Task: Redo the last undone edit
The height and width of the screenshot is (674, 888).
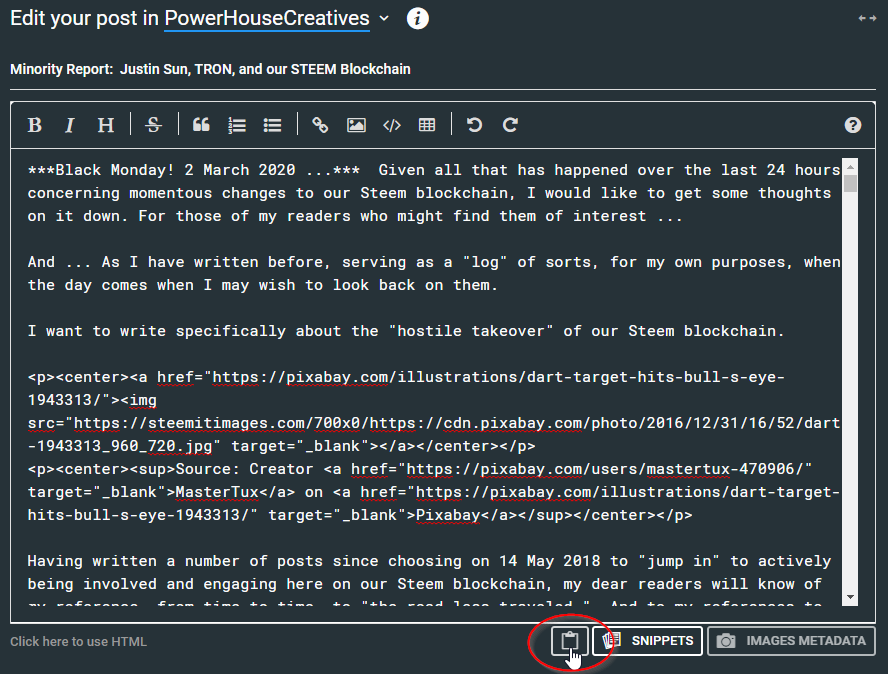Action: 510,125
